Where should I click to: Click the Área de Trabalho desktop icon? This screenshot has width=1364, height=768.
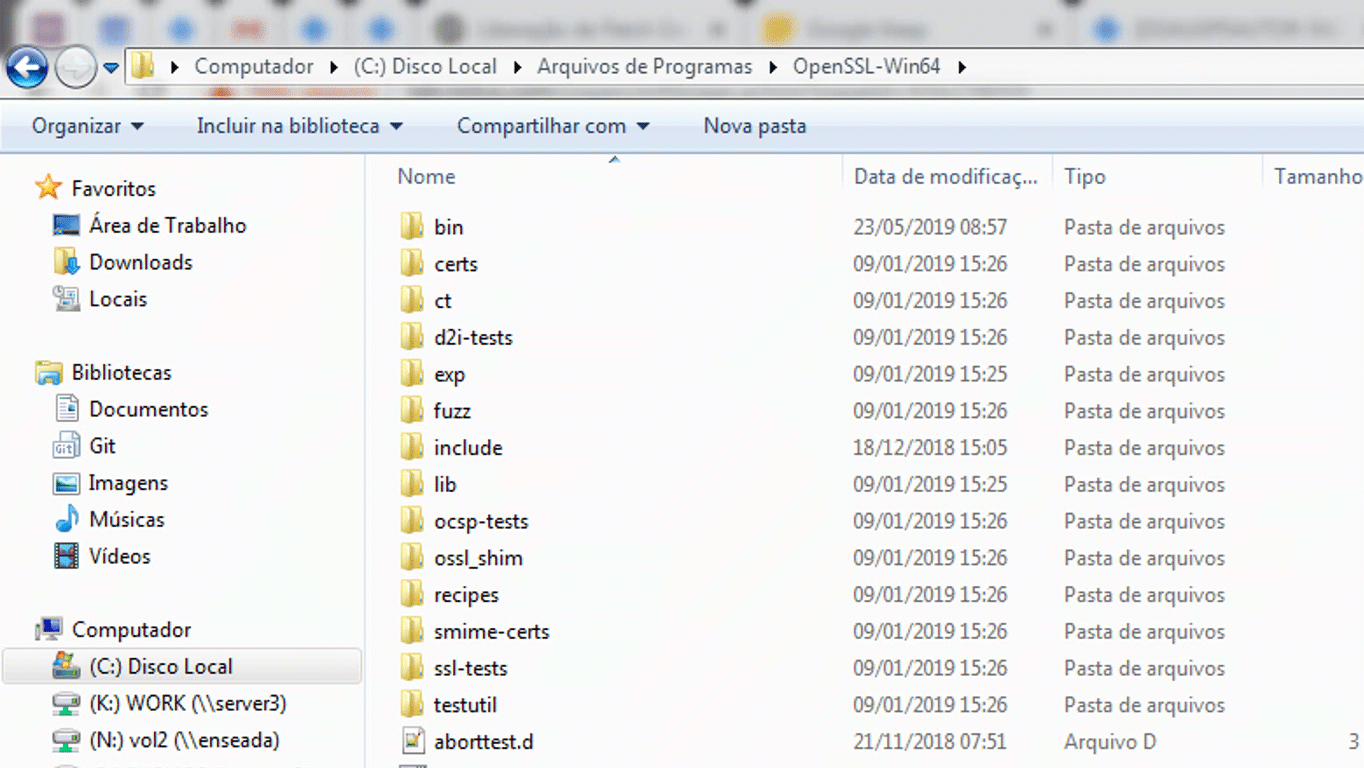point(66,225)
